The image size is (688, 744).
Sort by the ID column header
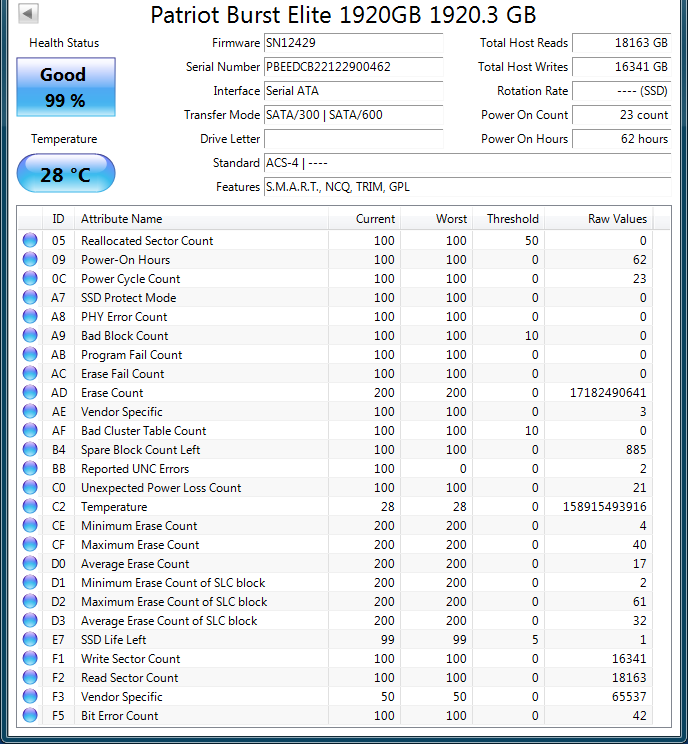point(58,219)
